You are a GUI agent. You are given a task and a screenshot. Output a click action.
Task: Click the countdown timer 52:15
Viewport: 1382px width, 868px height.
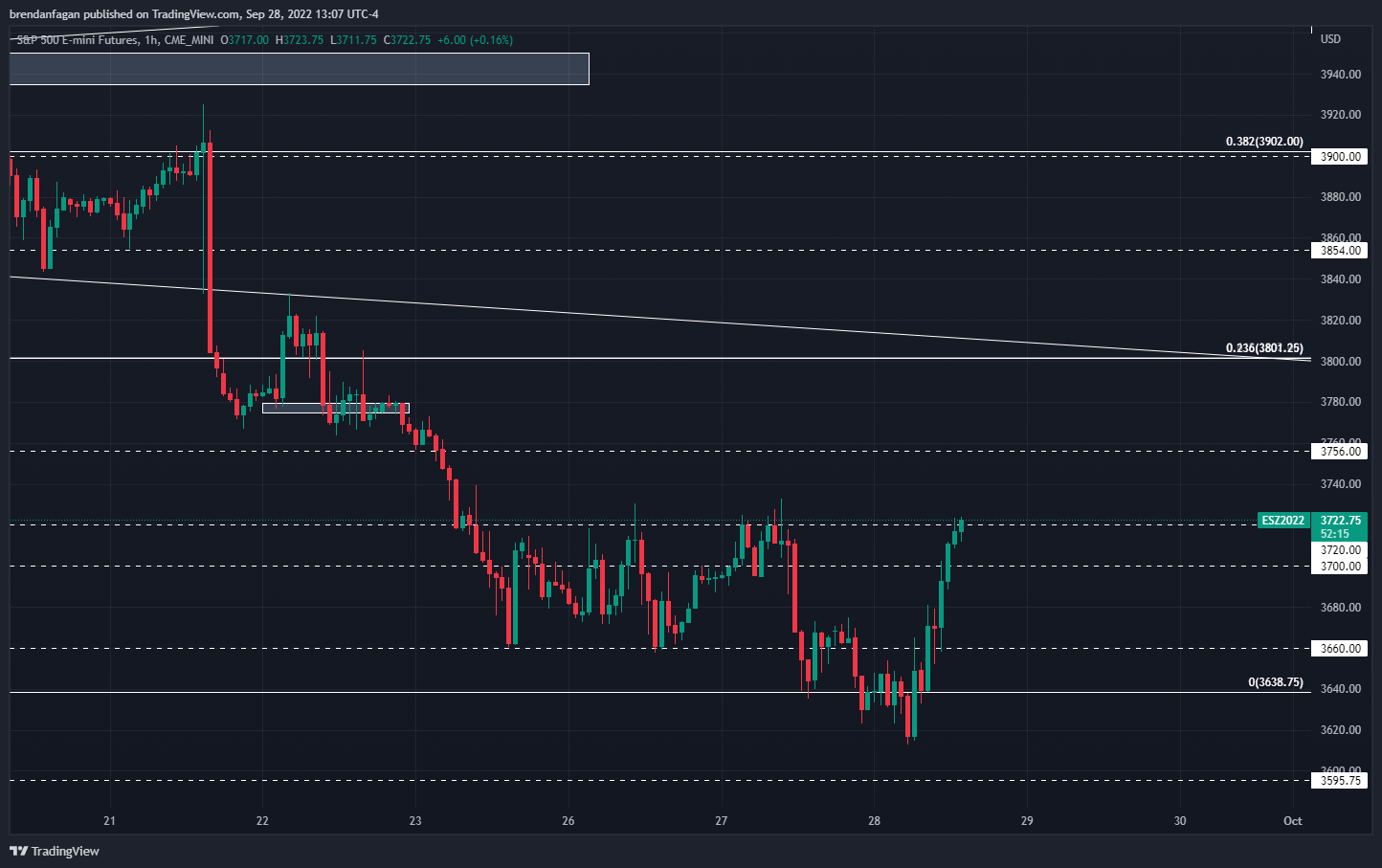pos(1335,534)
